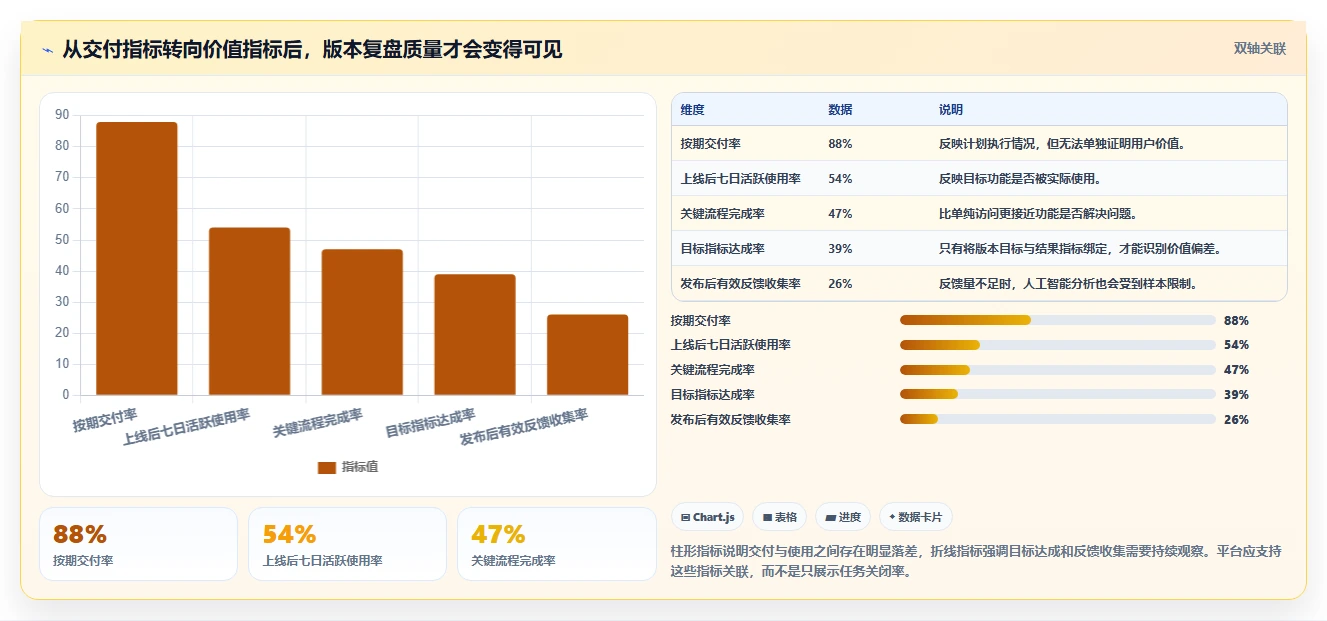
Task: Select the 进度 chip
Action: [843, 517]
